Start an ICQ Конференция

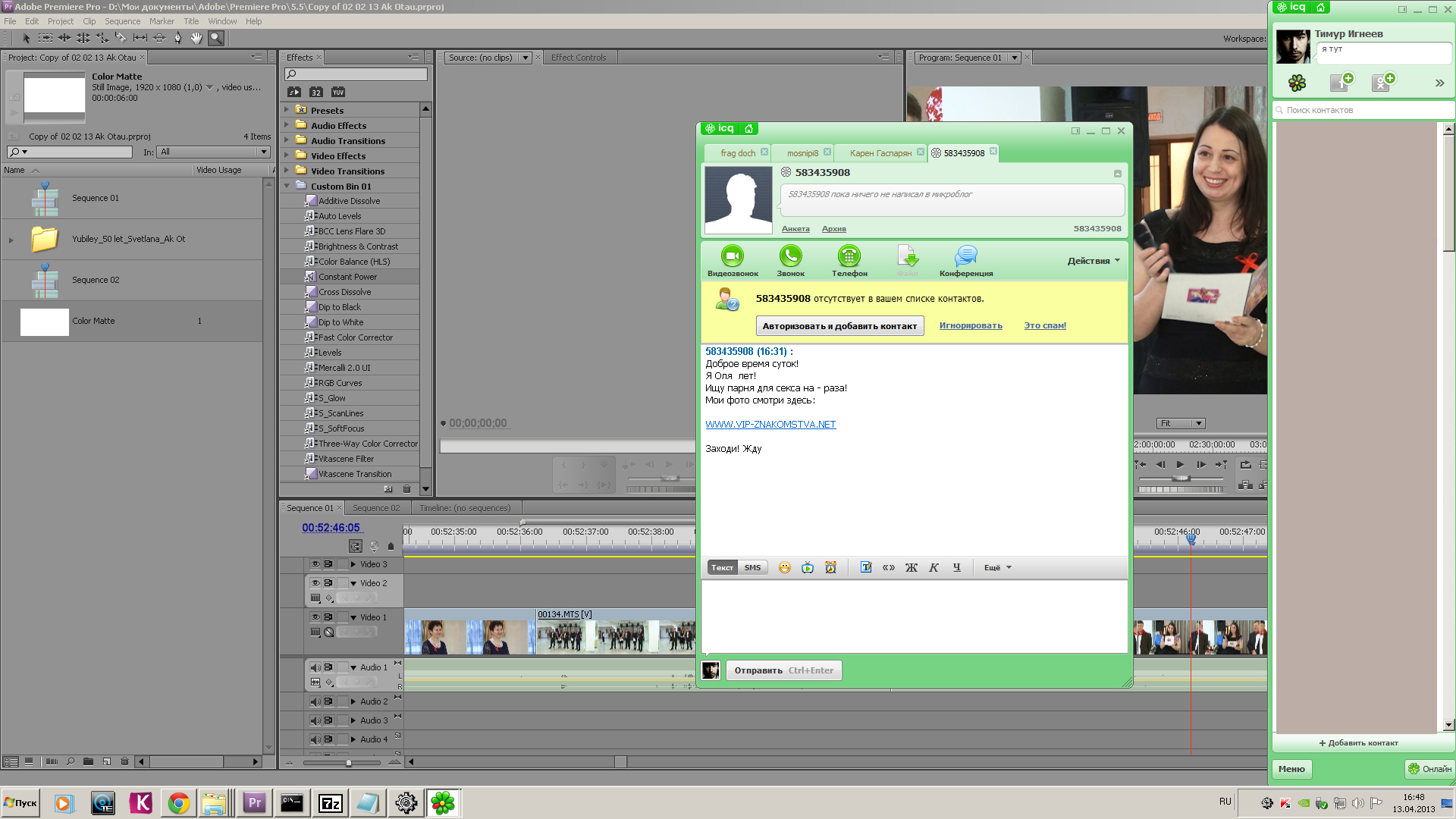[966, 261]
